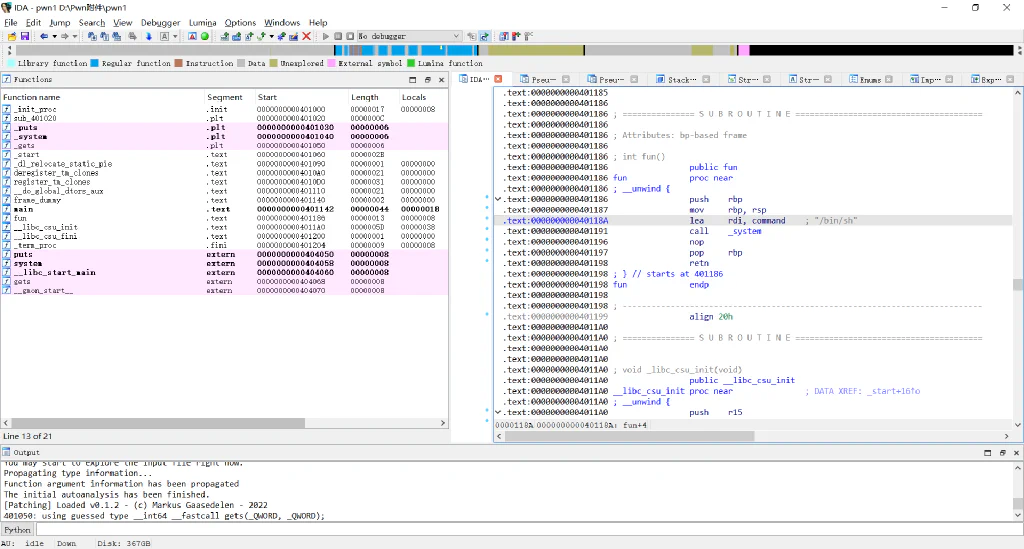Click the open file folder icon
1024x549 pixels.
coord(12,37)
